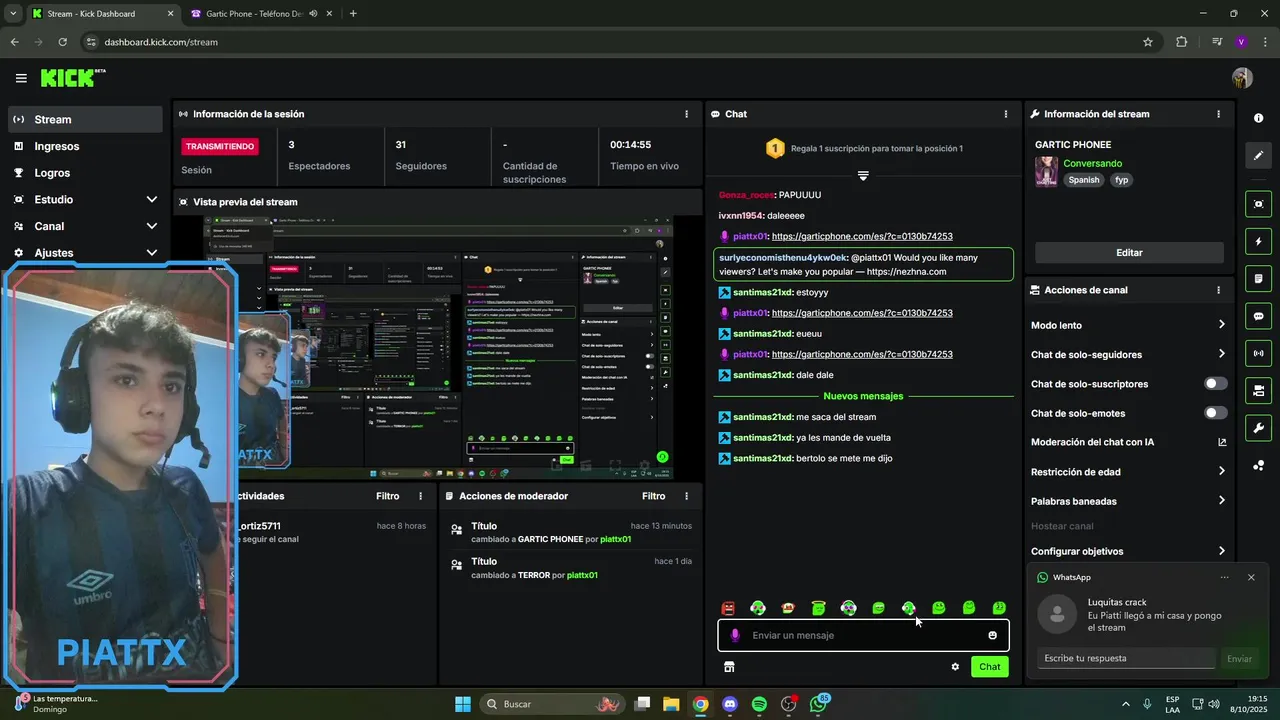Open the options menu of moderator actions panel
1280x720 pixels.
click(686, 496)
